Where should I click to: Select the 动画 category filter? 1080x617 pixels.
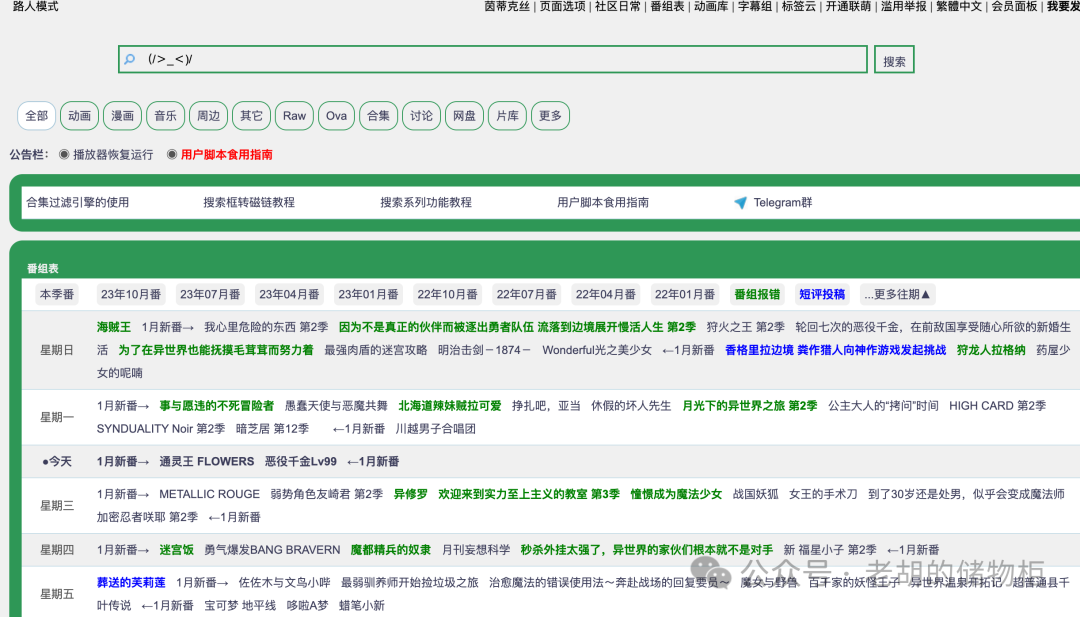(x=79, y=115)
